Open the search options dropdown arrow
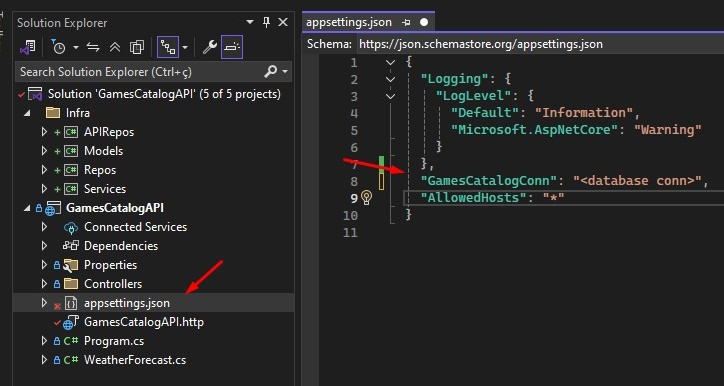Viewport: 724px width, 386px height. coord(284,72)
